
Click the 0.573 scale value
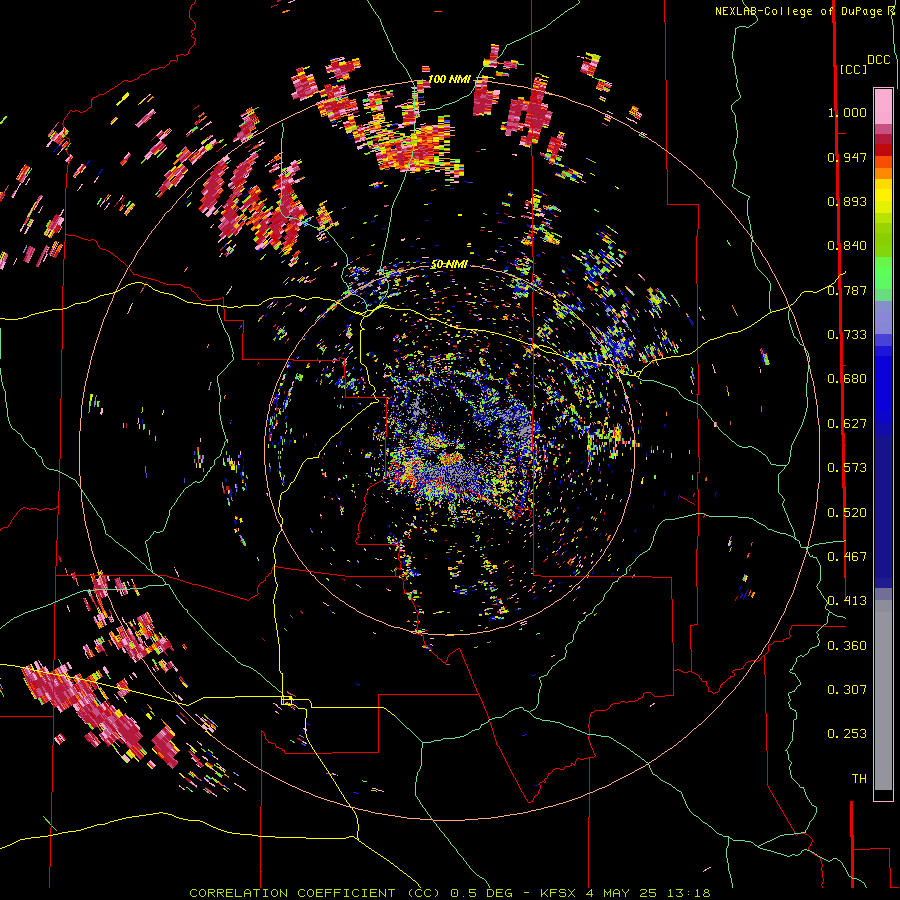(847, 468)
